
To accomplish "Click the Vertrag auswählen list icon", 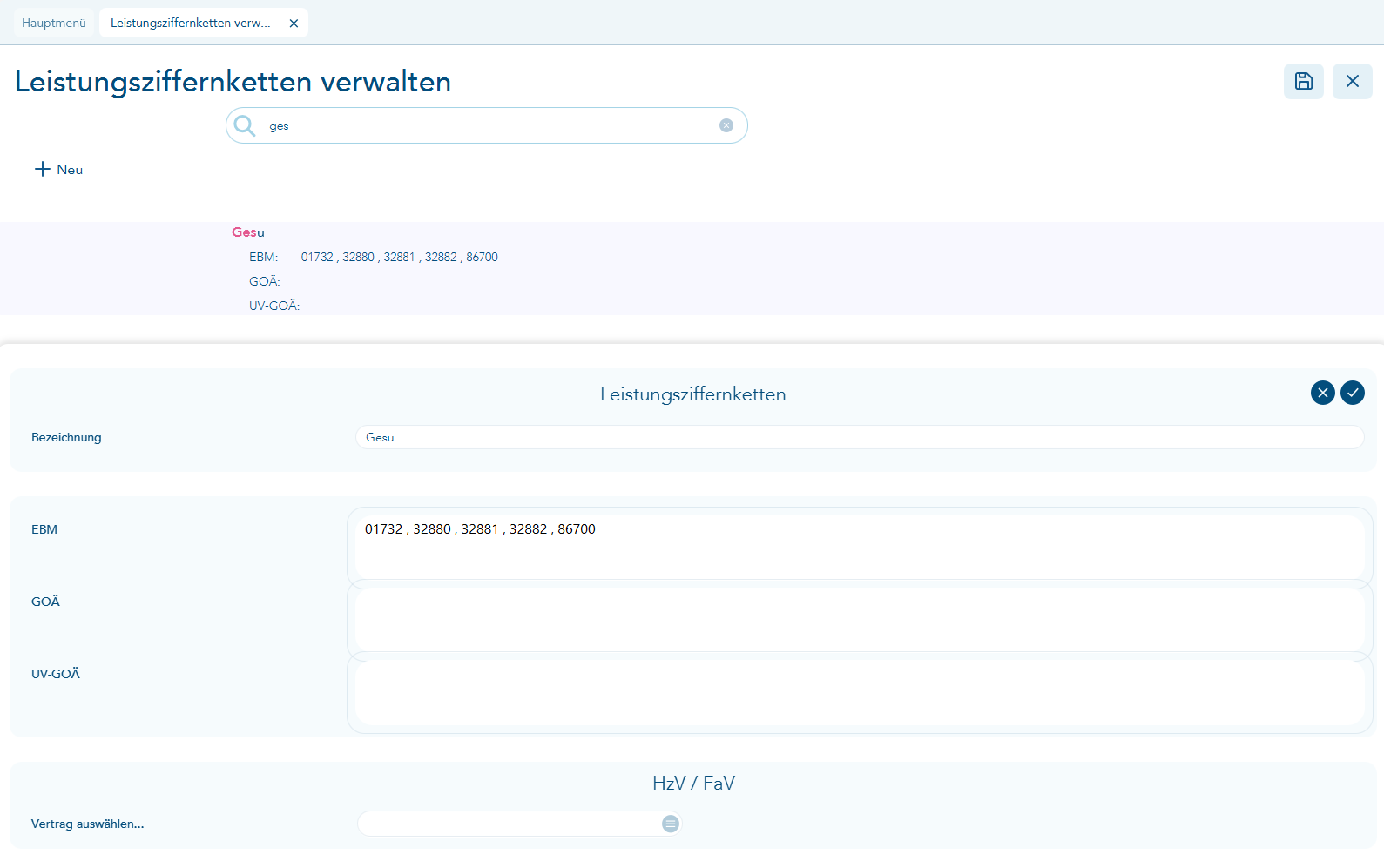I will [x=670, y=824].
